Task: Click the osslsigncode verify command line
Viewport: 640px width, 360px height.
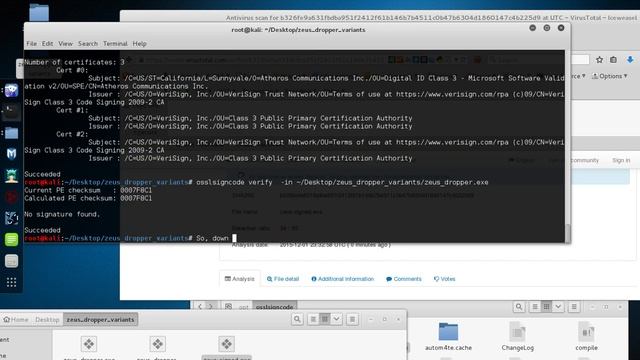Action: click(342, 182)
